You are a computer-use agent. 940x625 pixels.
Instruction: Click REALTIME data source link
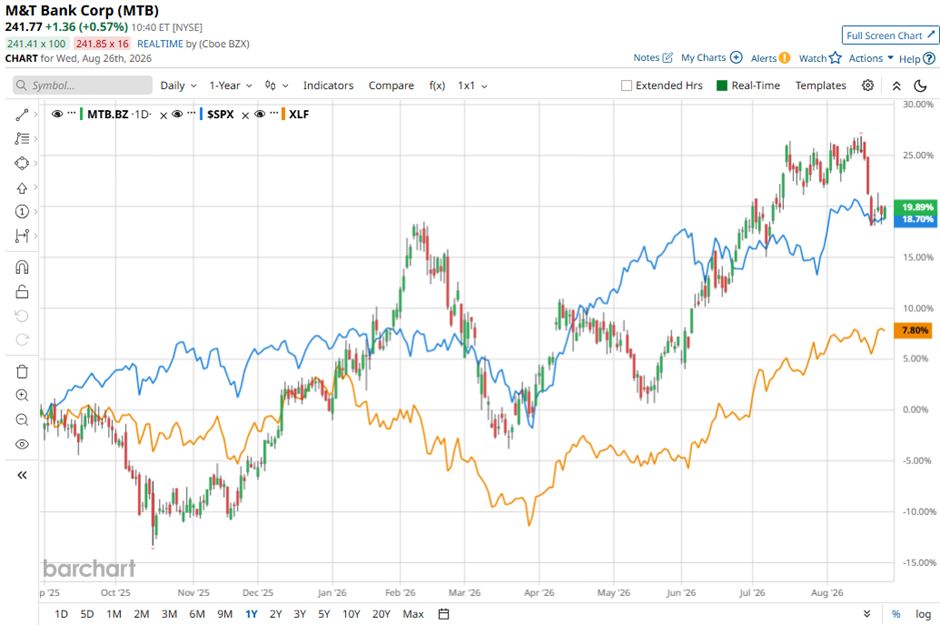click(x=160, y=44)
